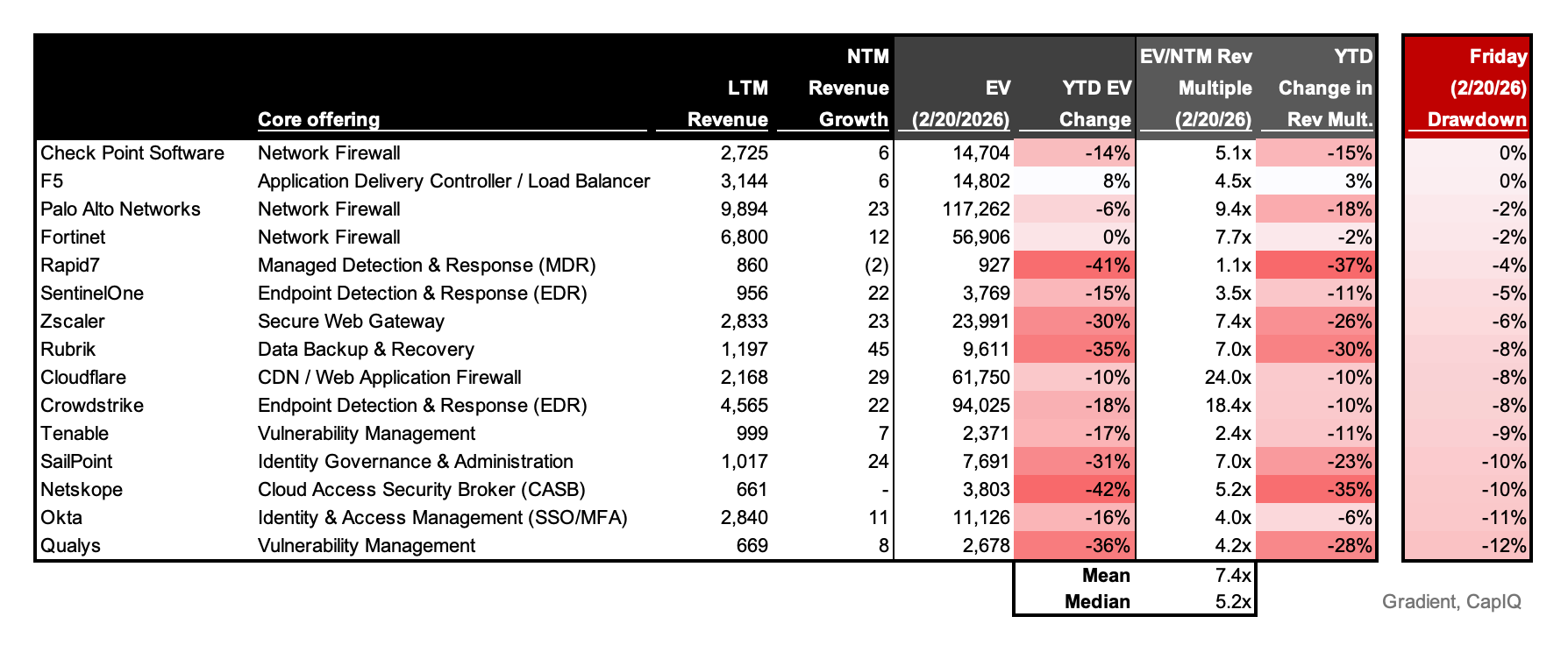
Task: Click the Secure Web Gateway cell
Action: [x=351, y=321]
